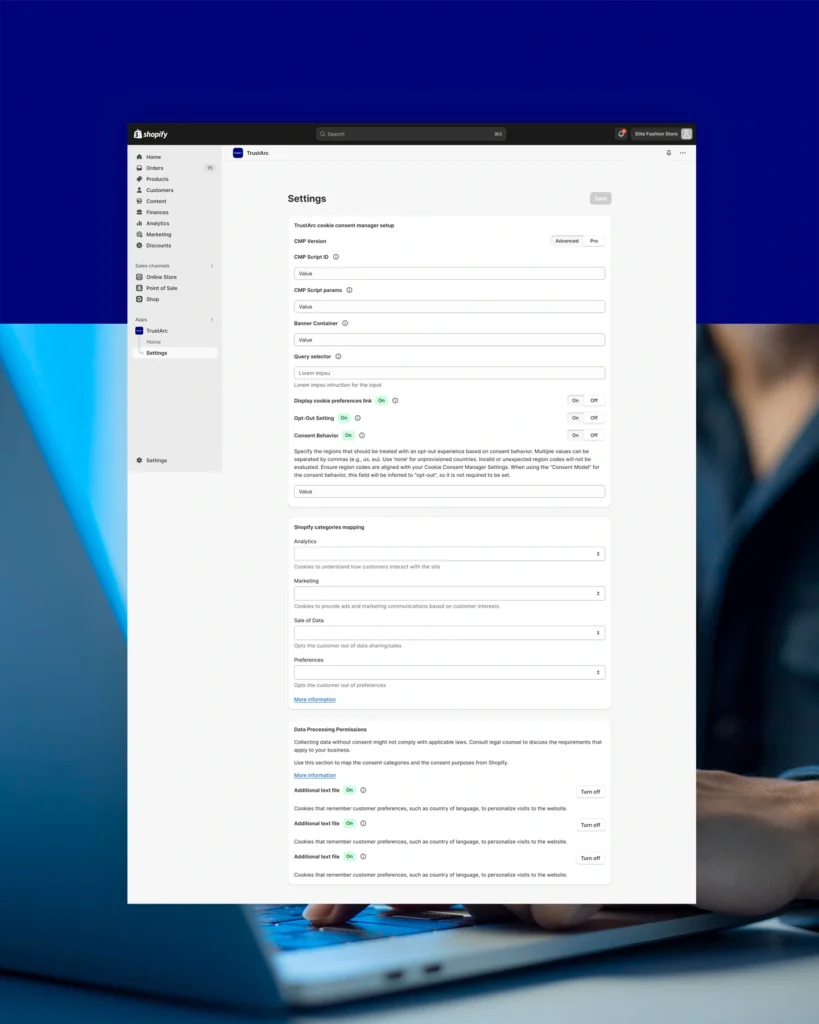819x1024 pixels.
Task: Focus the Banner Container field
Action: coord(449,340)
